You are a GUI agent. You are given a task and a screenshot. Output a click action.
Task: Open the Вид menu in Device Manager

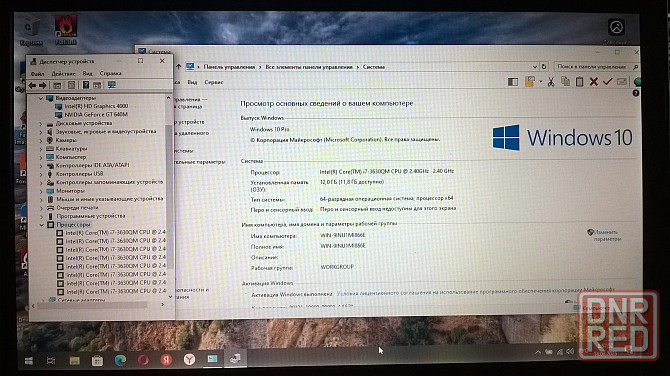point(88,73)
